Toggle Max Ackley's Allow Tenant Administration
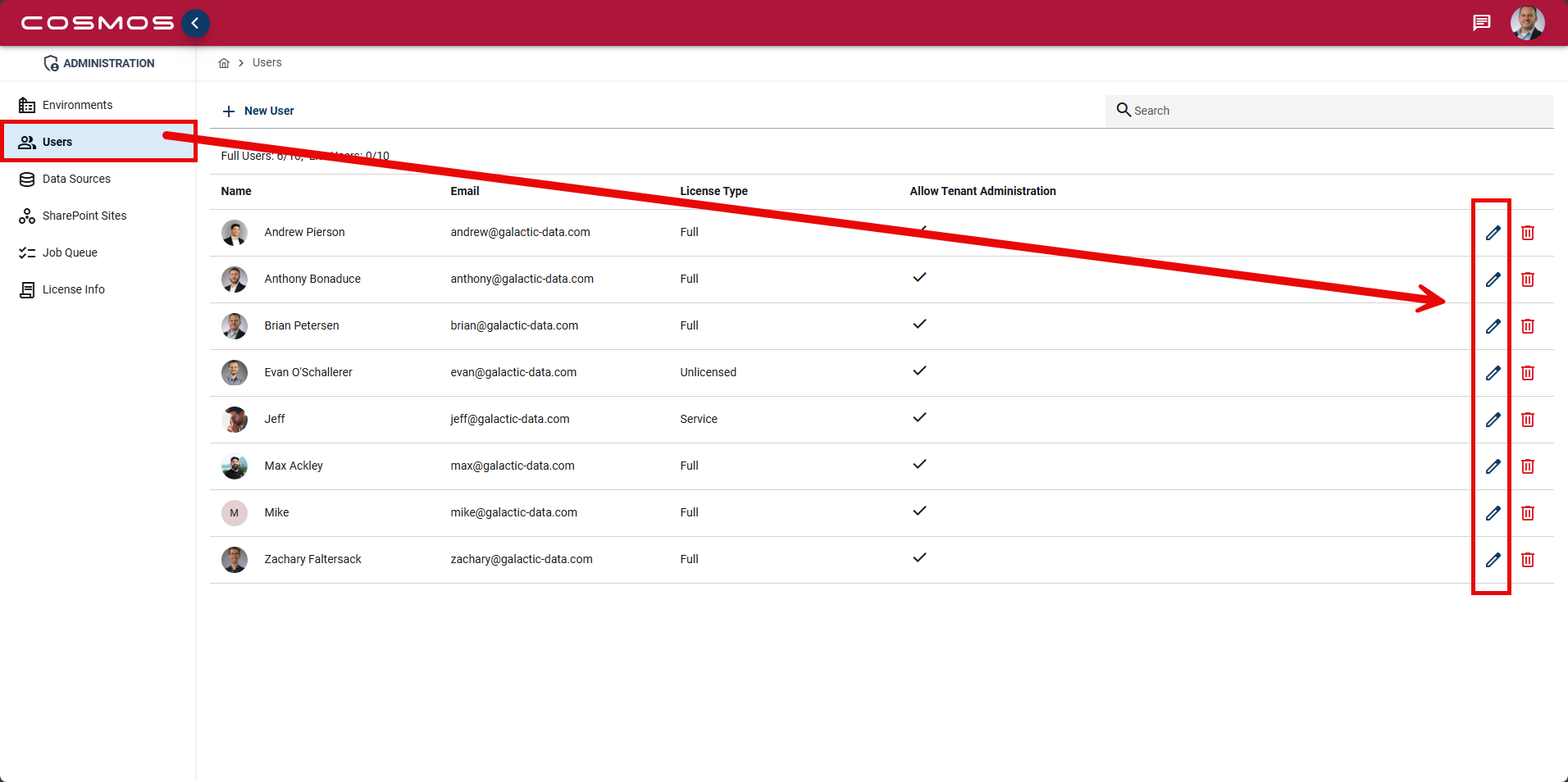This screenshot has height=782, width=1568. point(919,464)
